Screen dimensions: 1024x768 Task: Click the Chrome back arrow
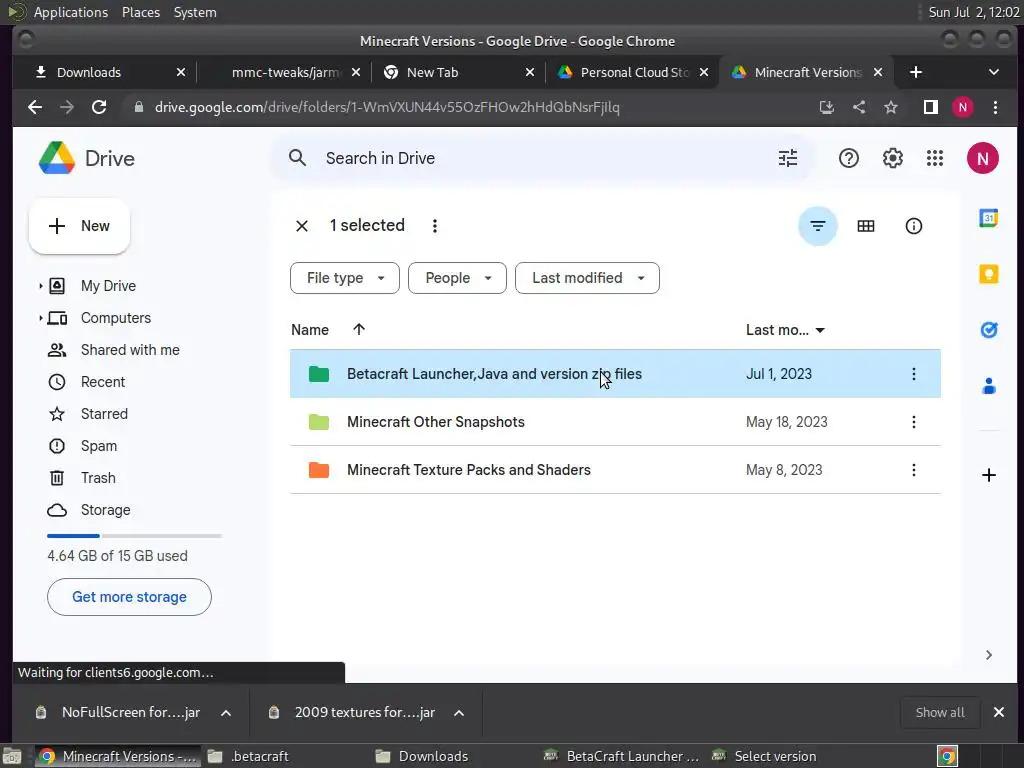point(35,107)
